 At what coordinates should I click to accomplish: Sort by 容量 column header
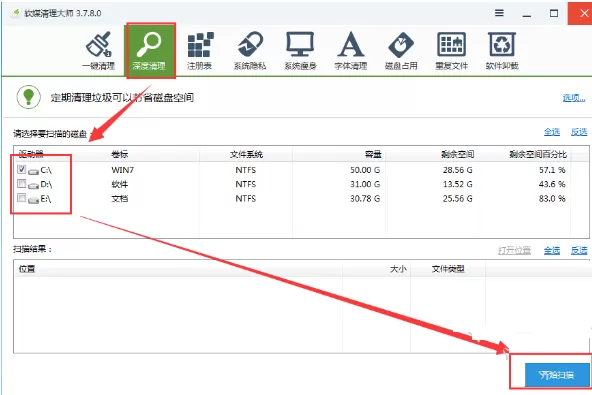[x=373, y=154]
